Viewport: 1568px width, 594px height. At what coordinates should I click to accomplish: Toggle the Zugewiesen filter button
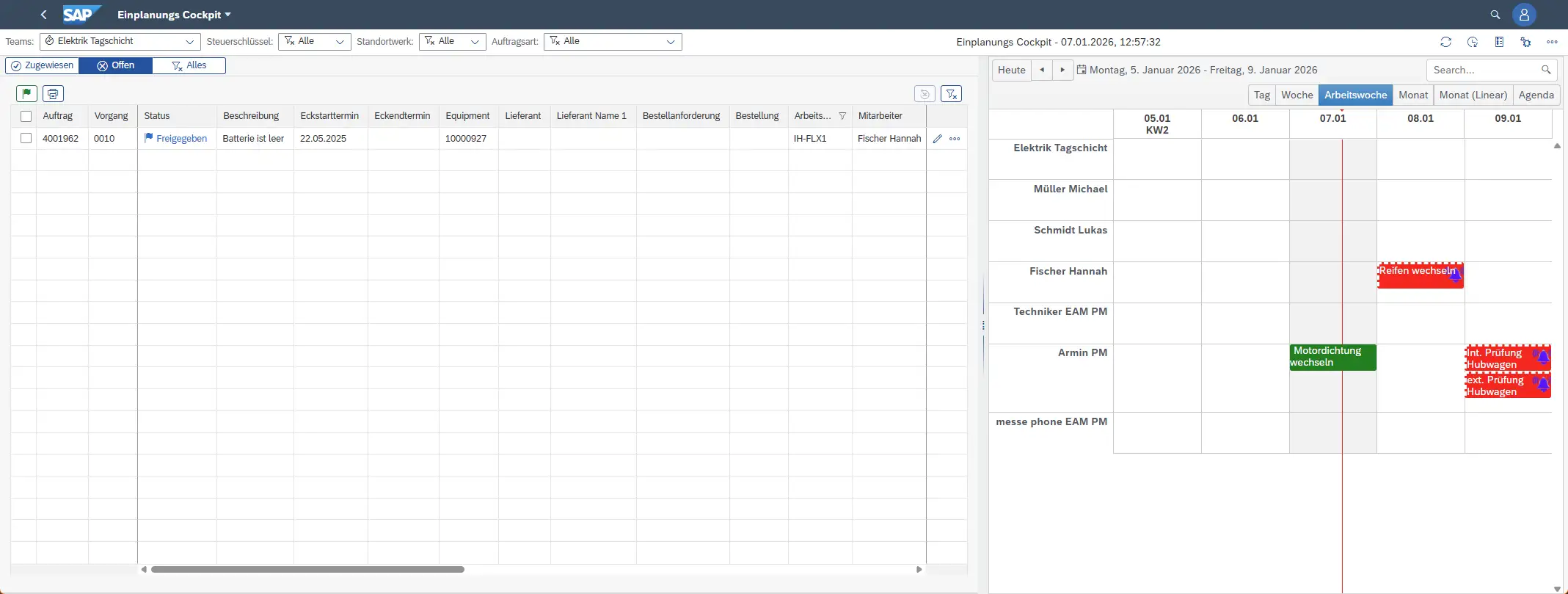coord(42,65)
